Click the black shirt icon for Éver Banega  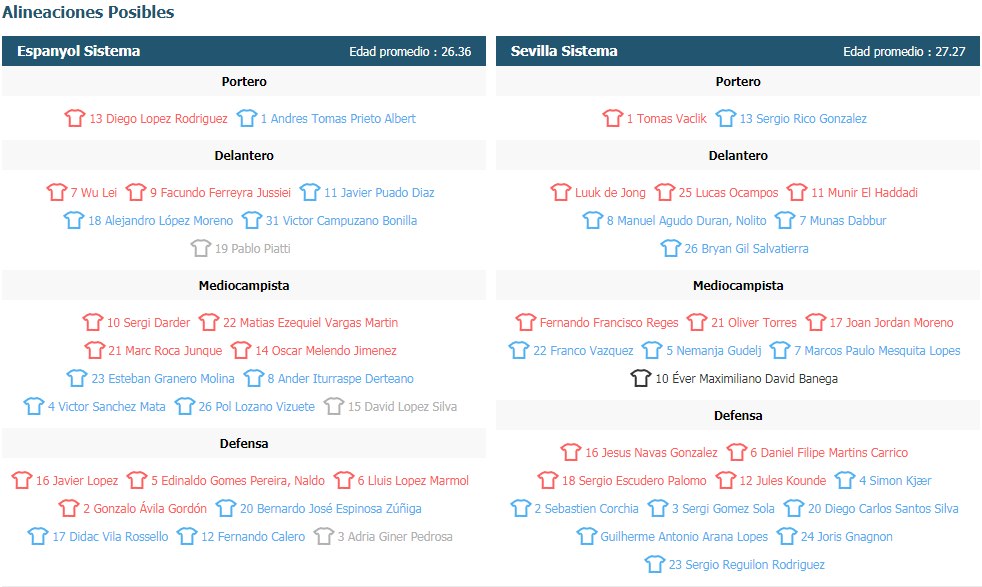coord(641,378)
